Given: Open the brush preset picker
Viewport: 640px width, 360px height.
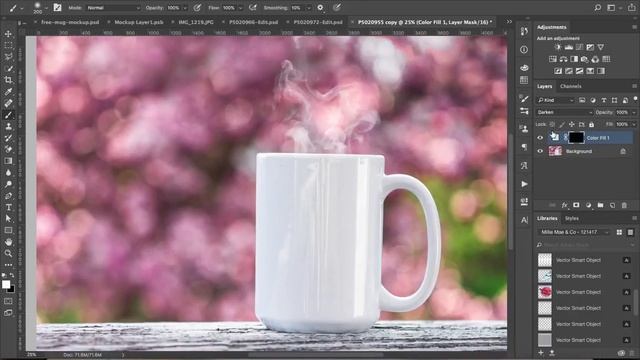Looking at the screenshot, I should pyautogui.click(x=40, y=8).
